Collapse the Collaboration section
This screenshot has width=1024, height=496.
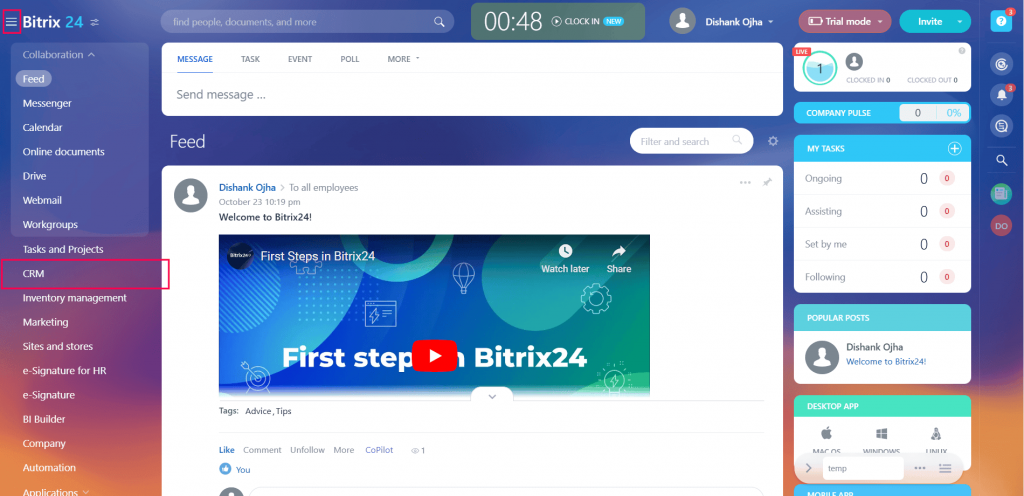tap(59, 55)
